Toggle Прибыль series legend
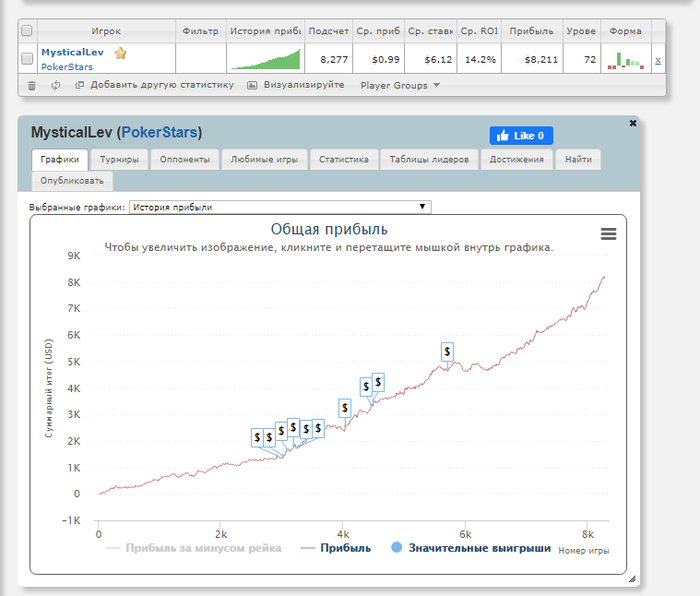The height and width of the screenshot is (596, 700). pos(336,548)
